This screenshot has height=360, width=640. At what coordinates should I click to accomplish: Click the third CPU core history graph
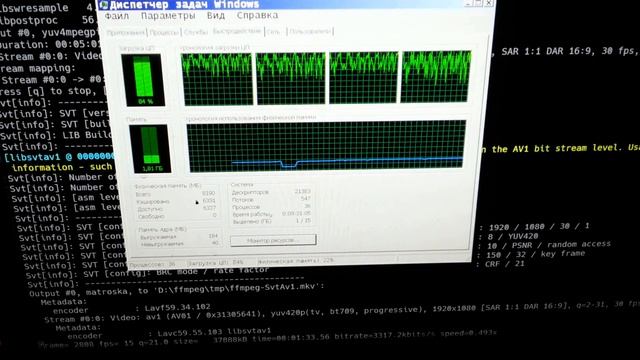pos(363,78)
